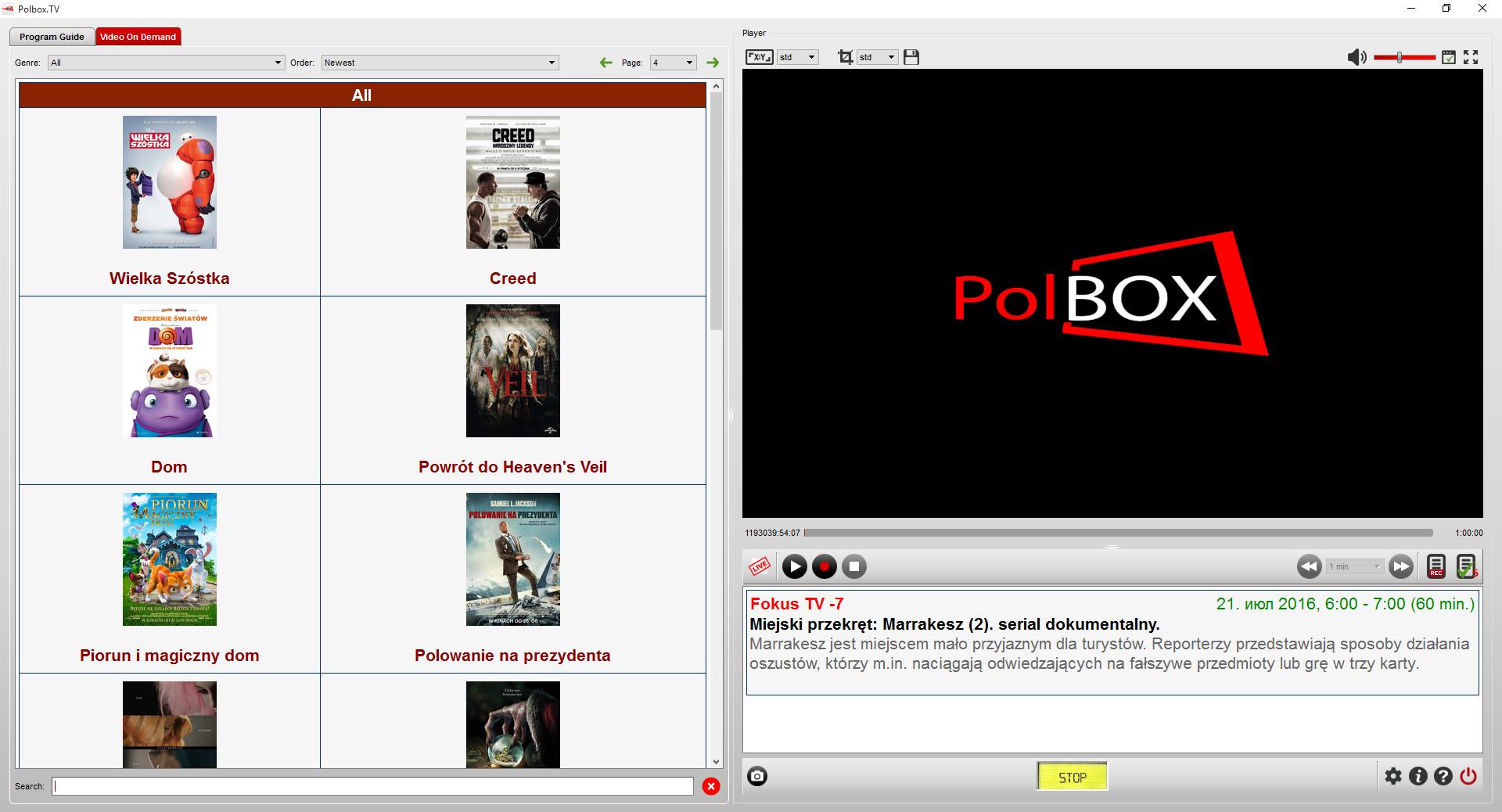Mute audio with the speaker icon
Viewport: 1502px width, 812px height.
pos(1356,57)
